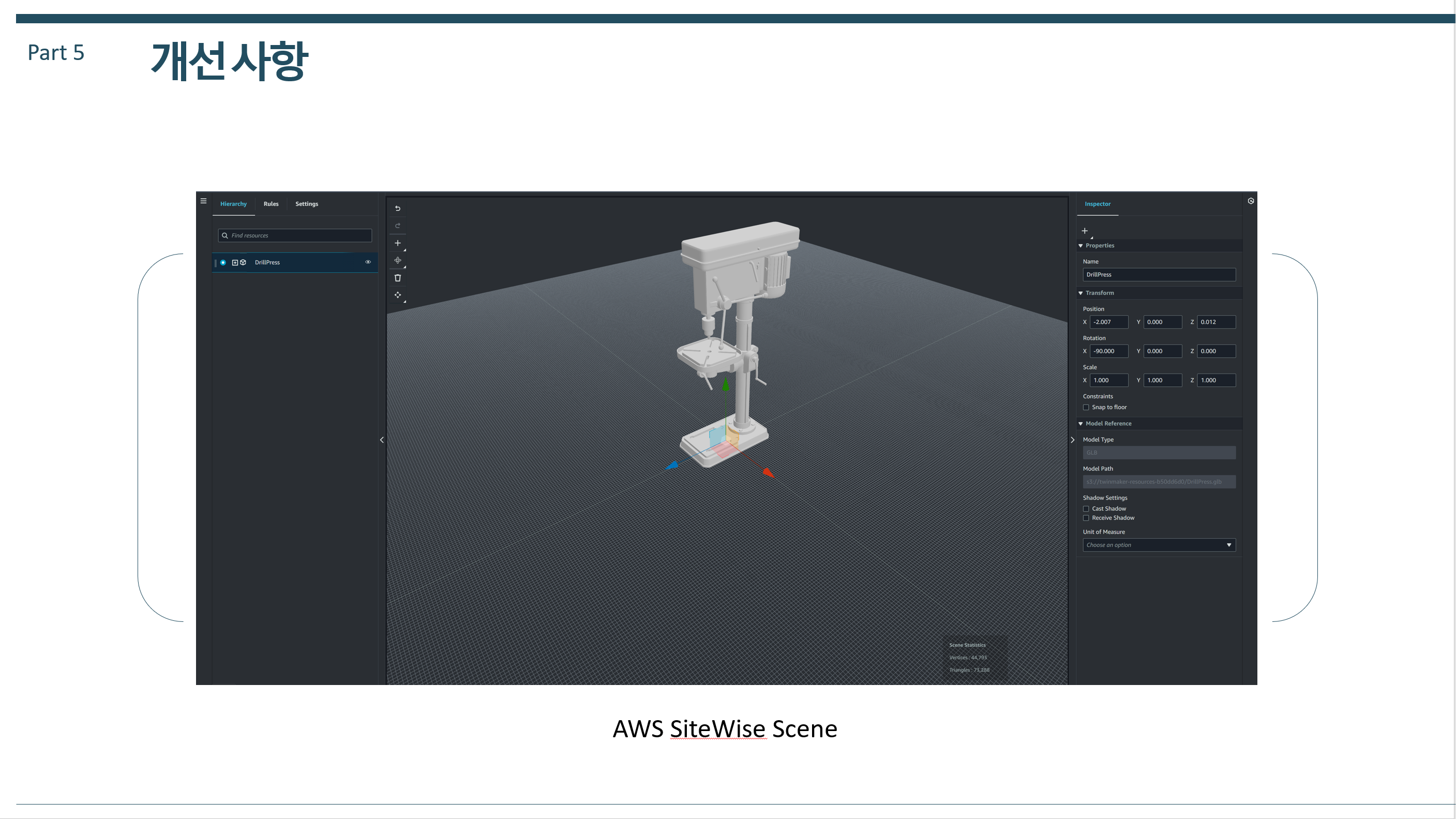
Task: Click the Model Path field
Action: click(x=1159, y=482)
